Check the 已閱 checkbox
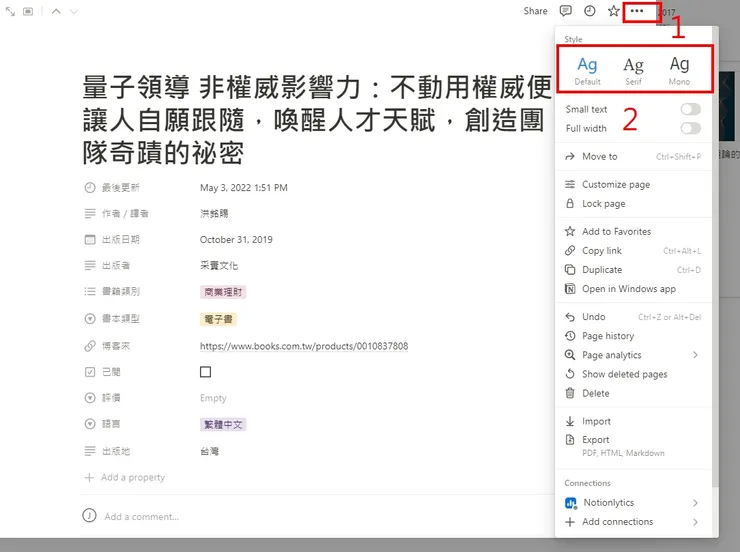 coord(205,372)
